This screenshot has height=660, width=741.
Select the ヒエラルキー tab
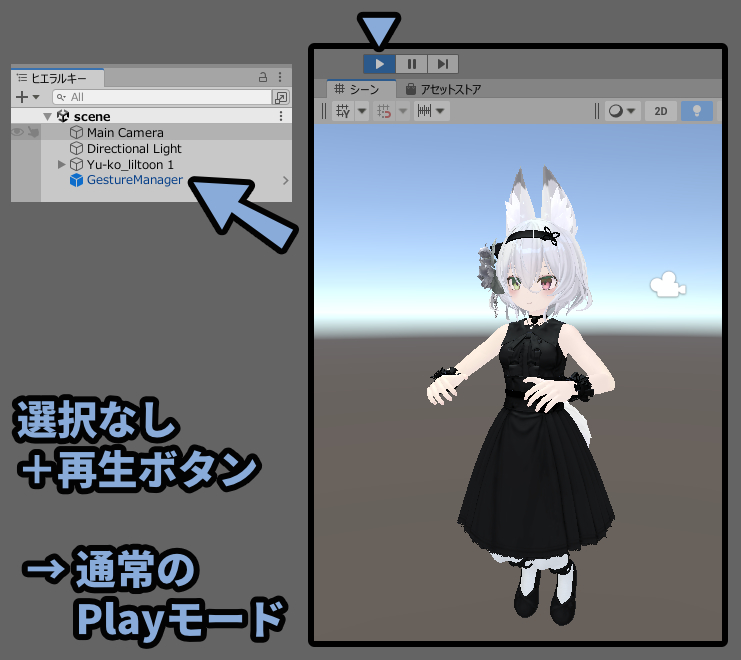coord(58,78)
